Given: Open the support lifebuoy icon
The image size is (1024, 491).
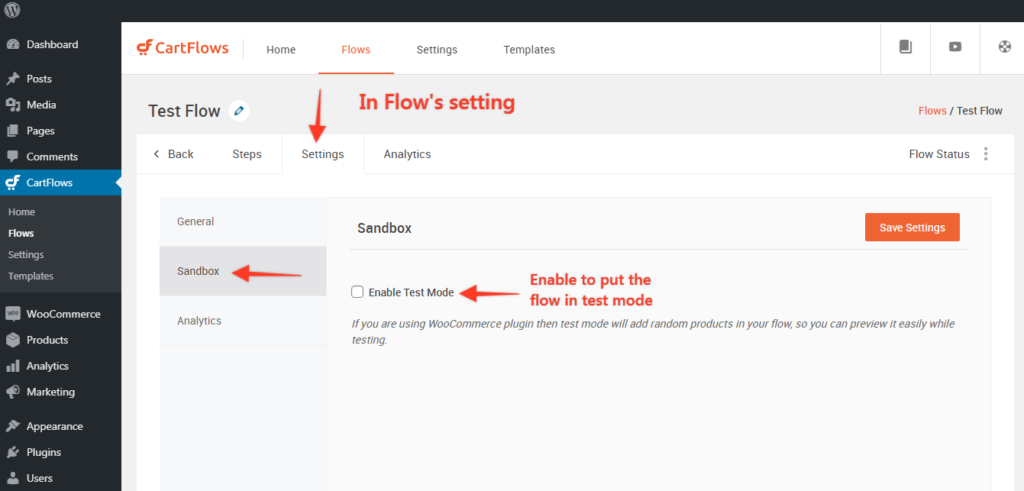Looking at the screenshot, I should point(1004,47).
